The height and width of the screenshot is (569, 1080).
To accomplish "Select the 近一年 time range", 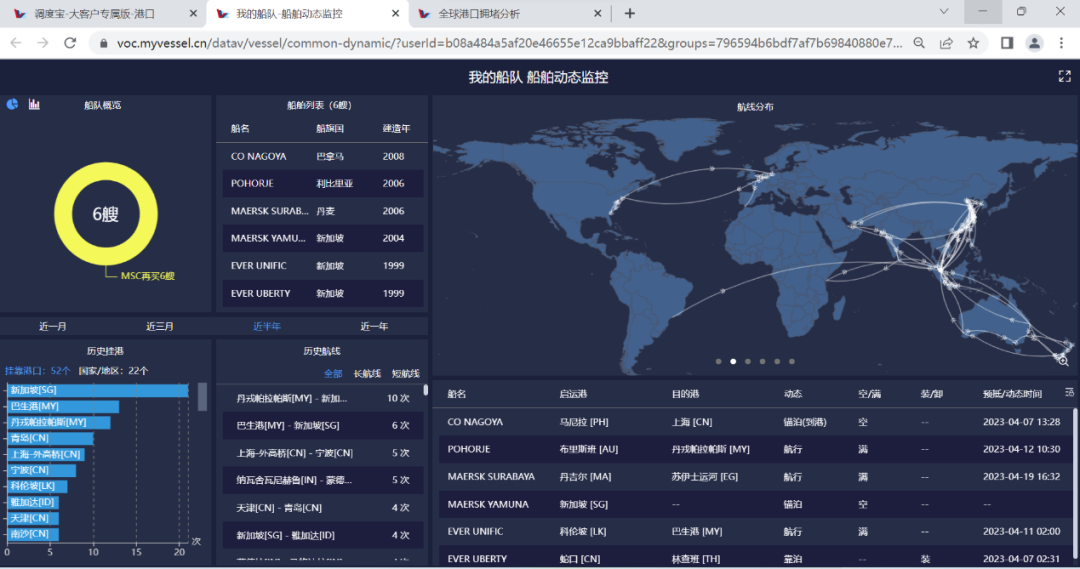I will [374, 326].
